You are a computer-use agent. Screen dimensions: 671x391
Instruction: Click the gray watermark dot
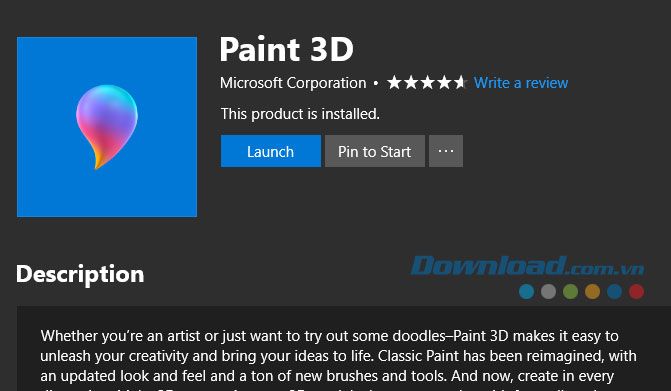(x=548, y=291)
